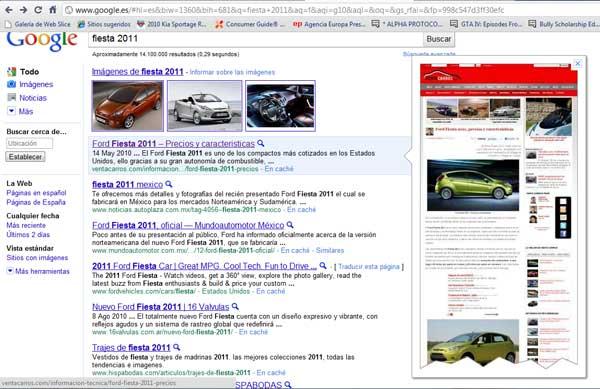Screen dimensions: 600x389
Task: Open En caché for ventacarros result
Action: [279, 169]
